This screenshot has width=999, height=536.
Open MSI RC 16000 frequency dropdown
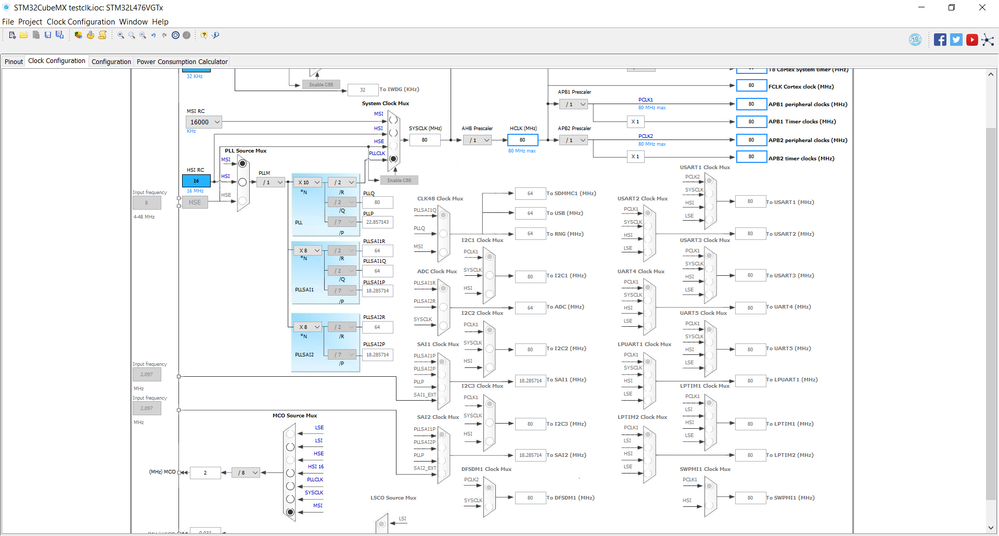coord(204,122)
